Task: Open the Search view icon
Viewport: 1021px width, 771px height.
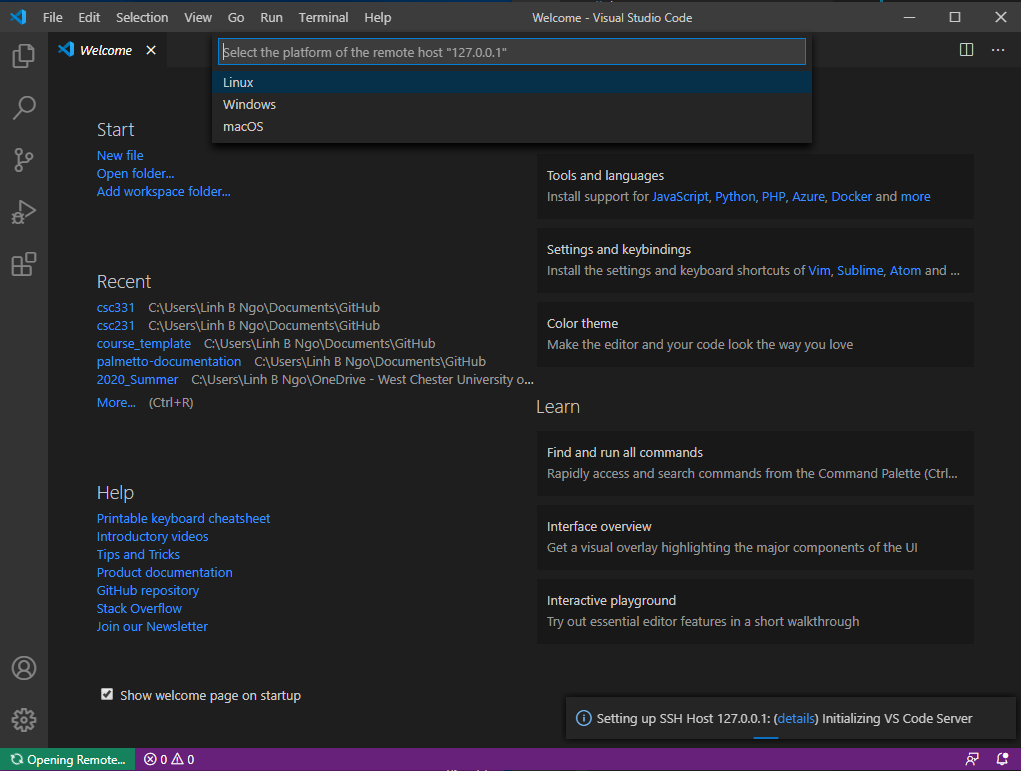Action: click(x=23, y=107)
